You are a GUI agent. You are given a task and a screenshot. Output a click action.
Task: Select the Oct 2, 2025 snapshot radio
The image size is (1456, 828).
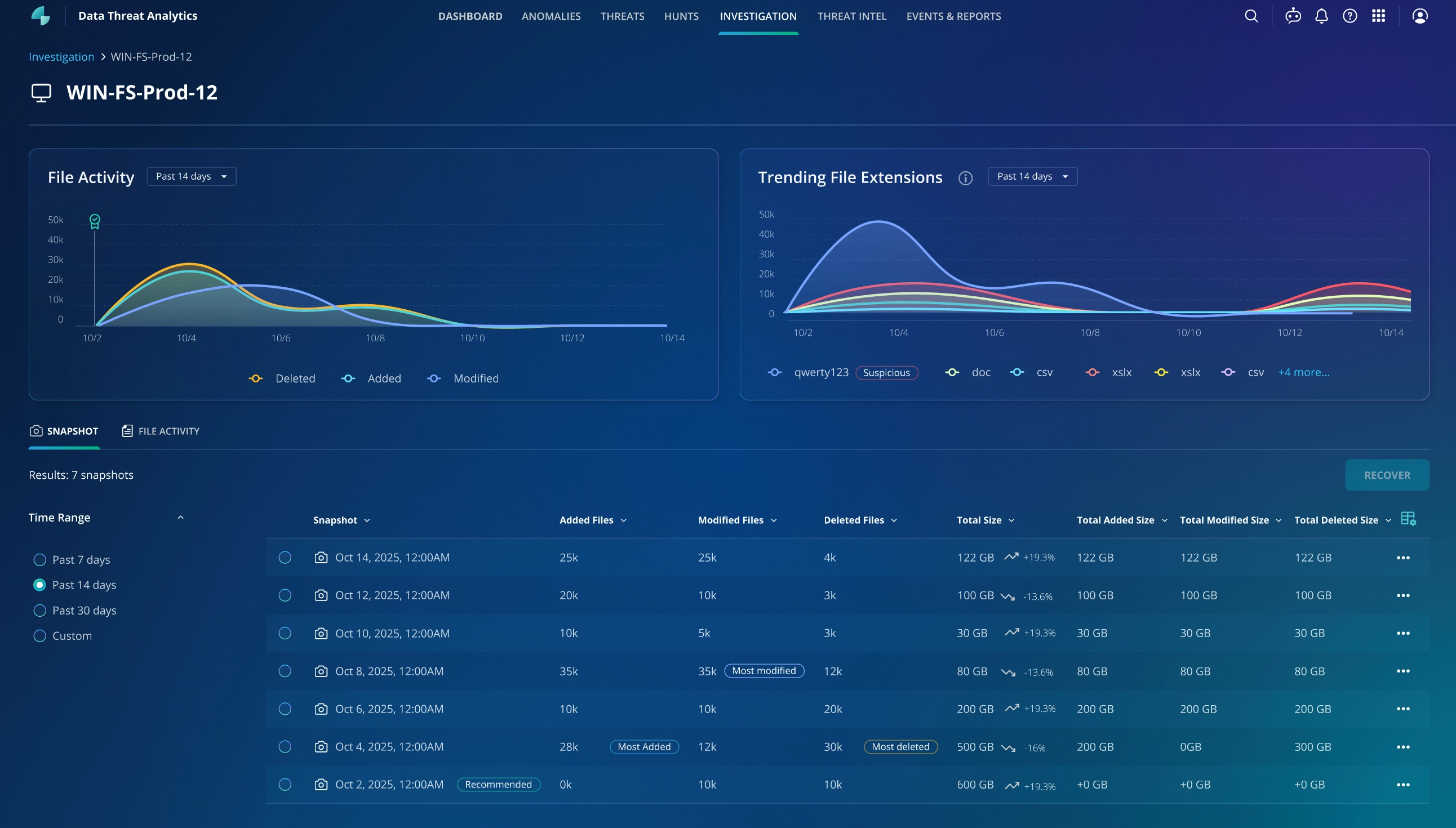[285, 785]
